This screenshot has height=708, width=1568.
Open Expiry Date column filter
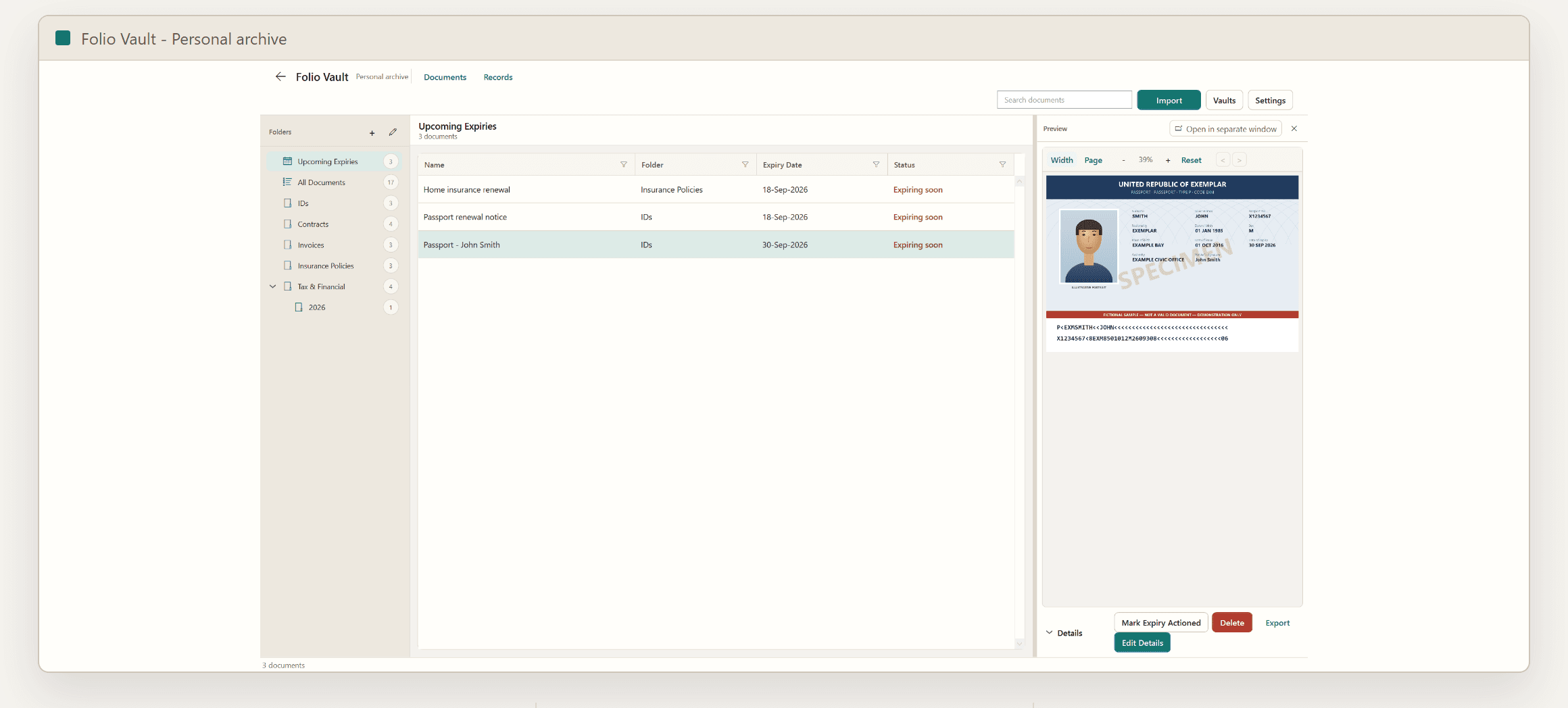pyautogui.click(x=876, y=165)
